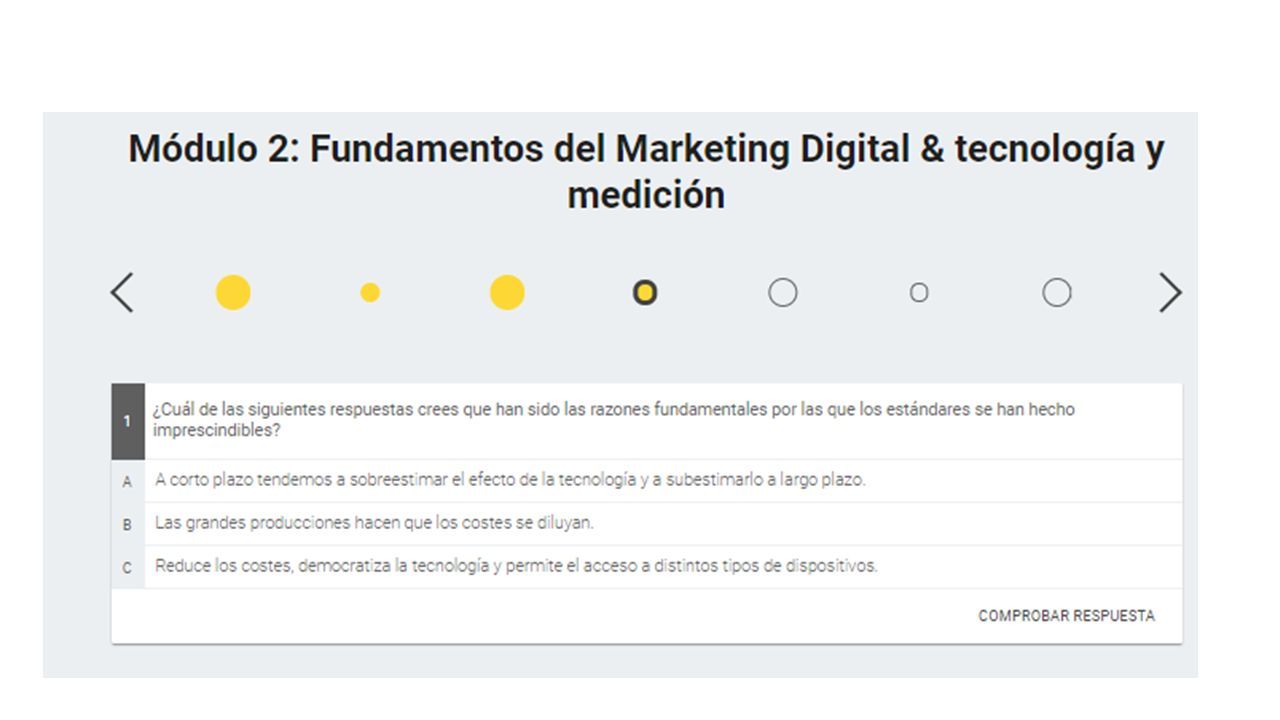Select the letter C option marker
This screenshot has width=1280, height=720.
point(127,568)
